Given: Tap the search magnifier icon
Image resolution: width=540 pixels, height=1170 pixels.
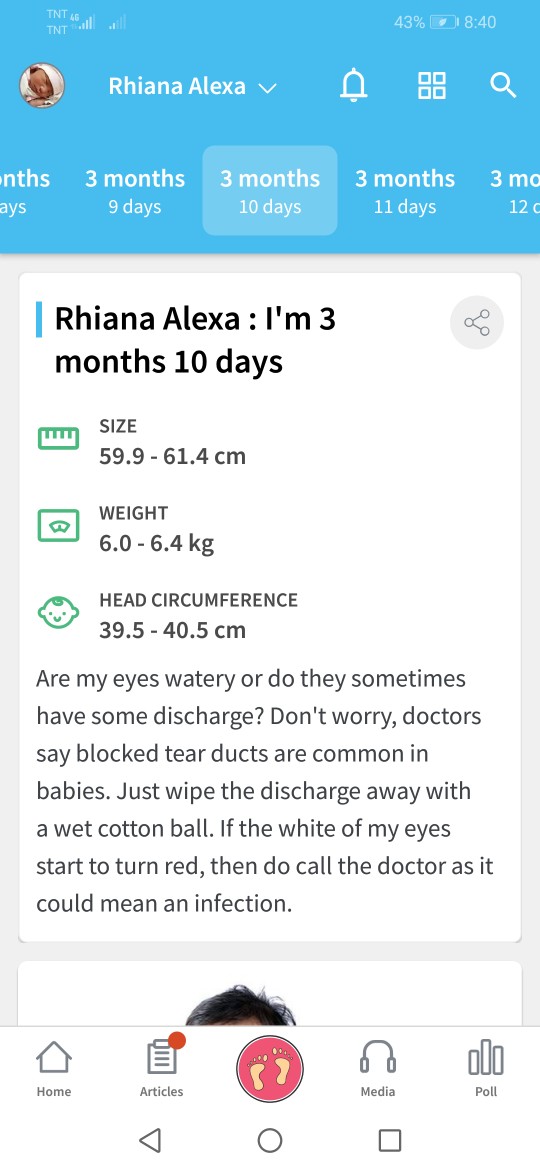Looking at the screenshot, I should 503,86.
